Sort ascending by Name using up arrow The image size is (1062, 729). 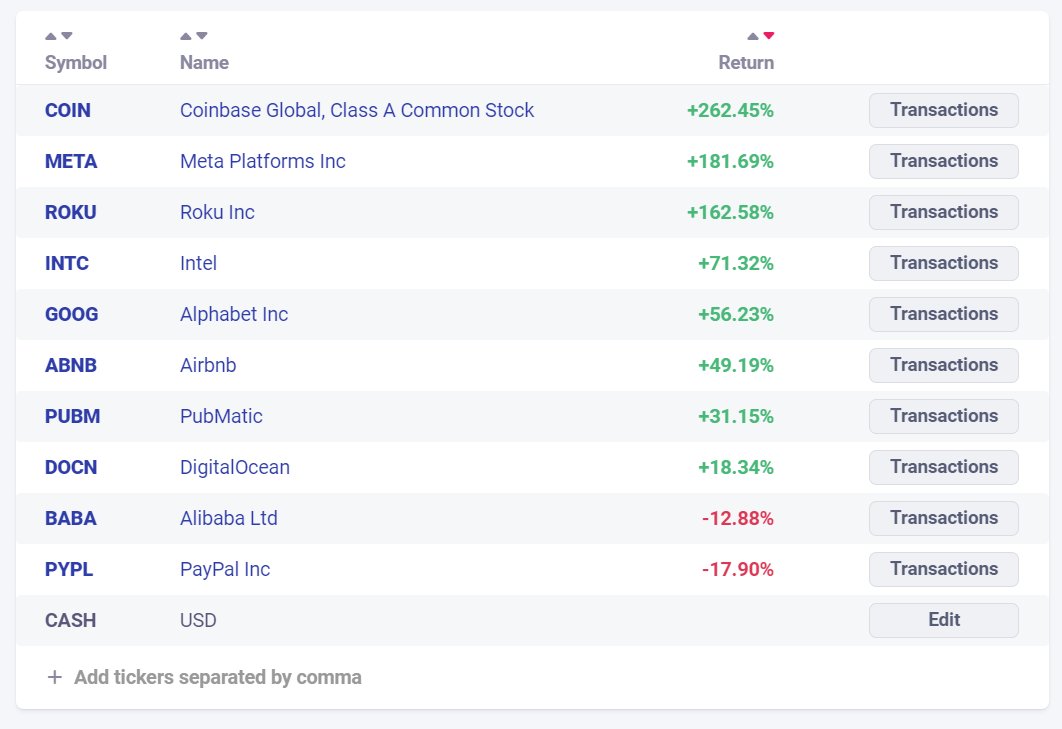tap(186, 36)
